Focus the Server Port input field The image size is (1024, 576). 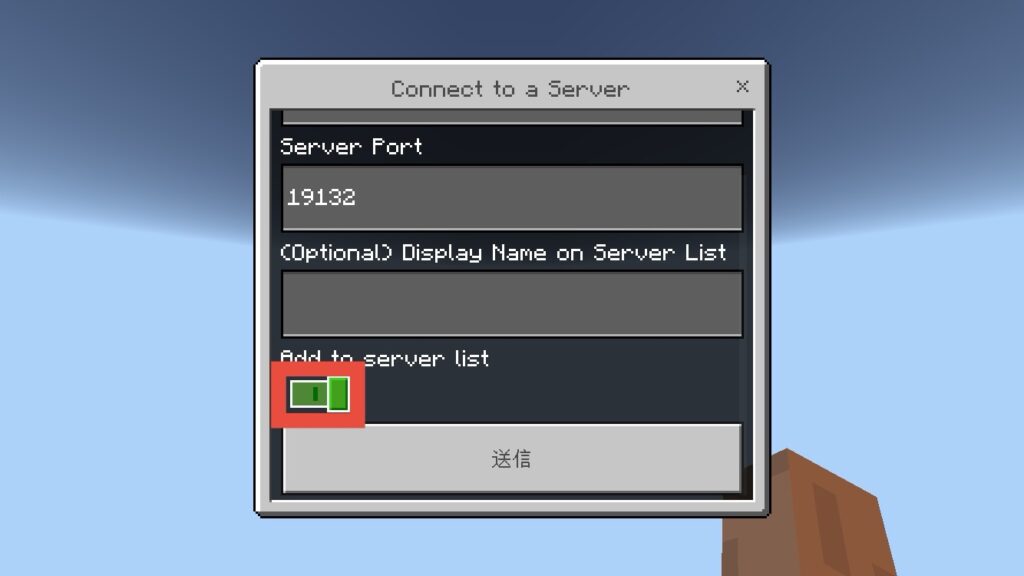[x=512, y=197]
